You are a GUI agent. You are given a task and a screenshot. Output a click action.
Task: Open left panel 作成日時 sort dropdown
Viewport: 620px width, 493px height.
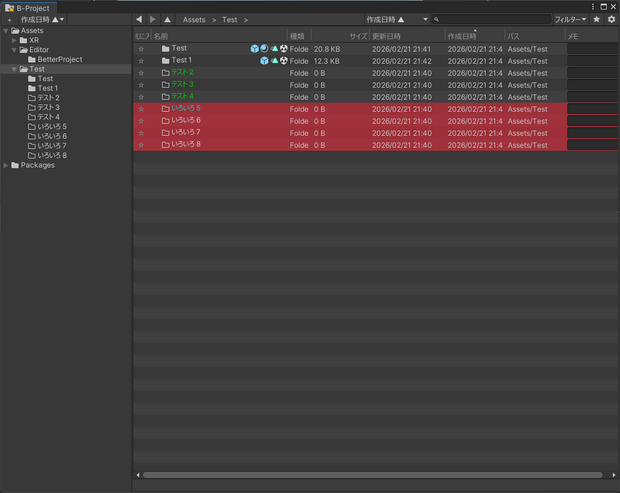(x=42, y=19)
